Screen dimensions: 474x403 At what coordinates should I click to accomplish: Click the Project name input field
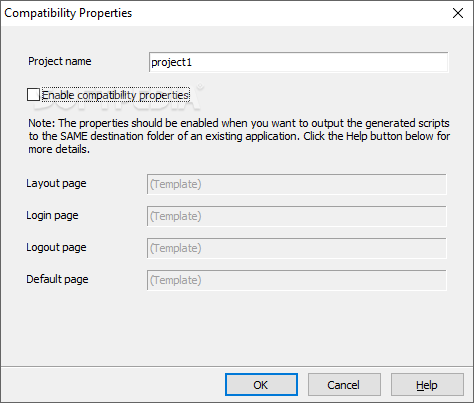[298, 62]
